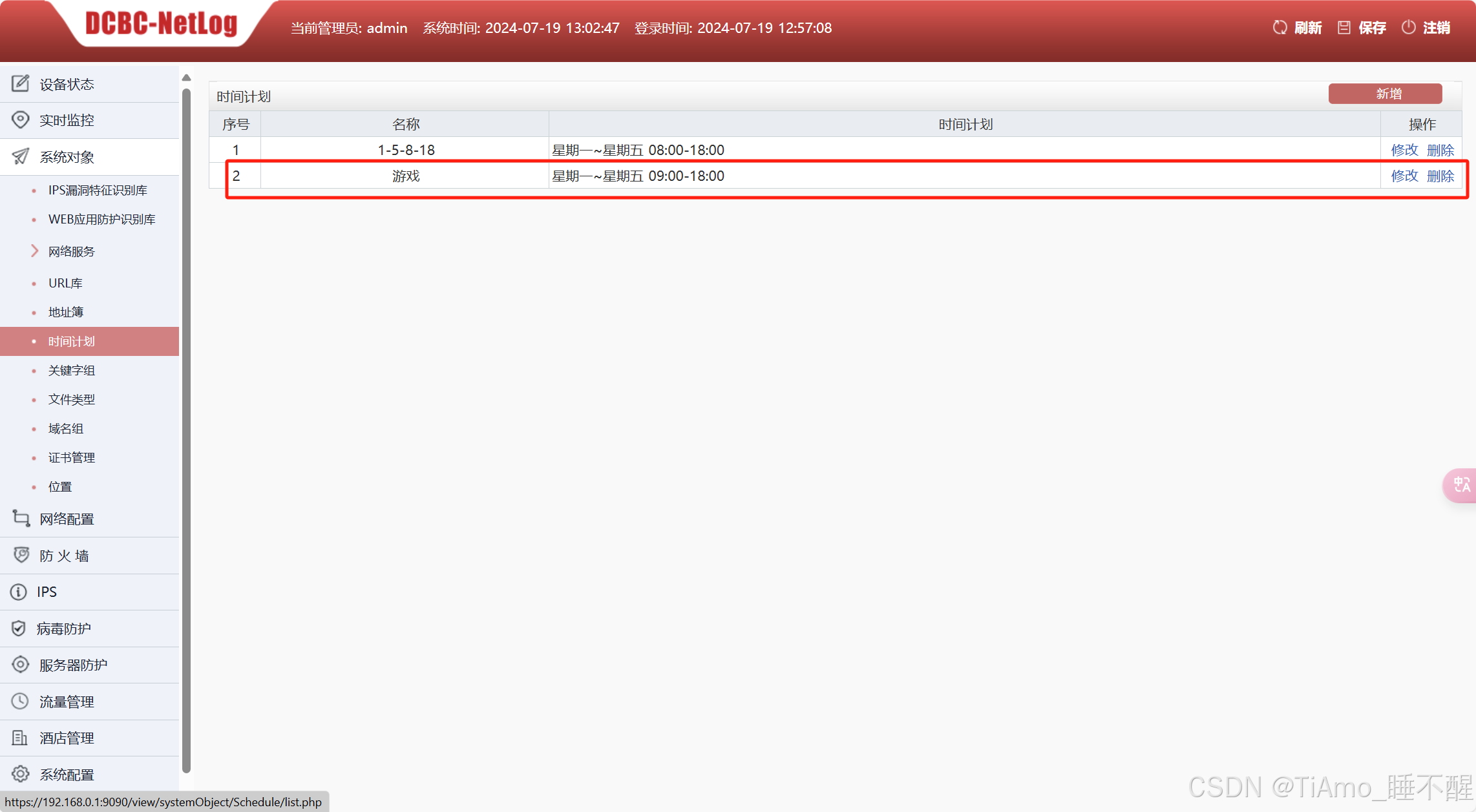Click the DCBC-NetLog logo

tap(162, 24)
